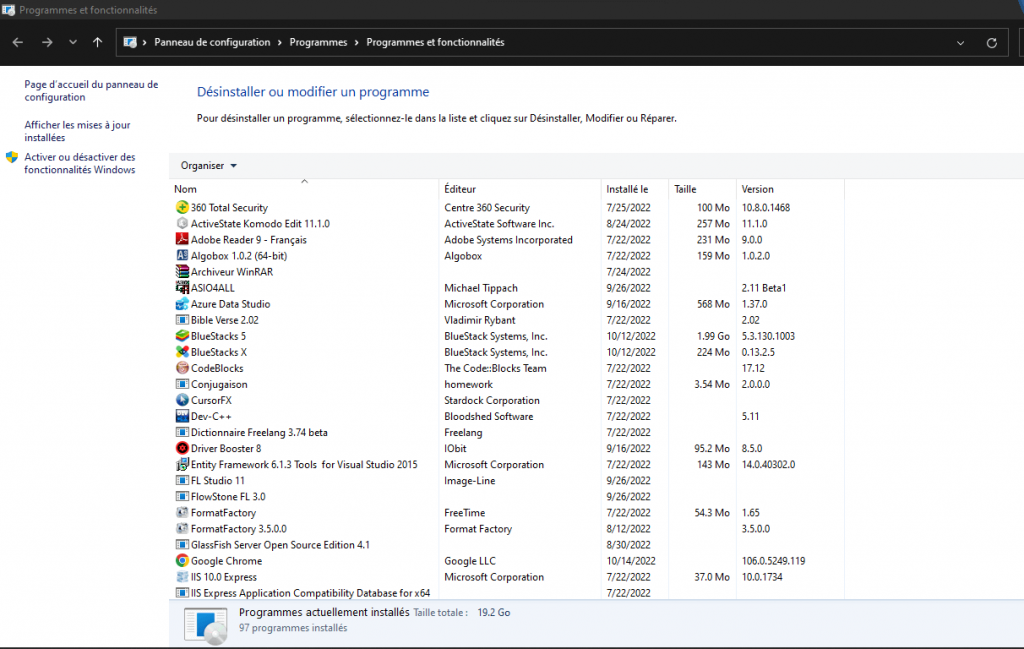Click the Programmes et fonctionnalités title bar icon
This screenshot has width=1024, height=649.
point(8,10)
